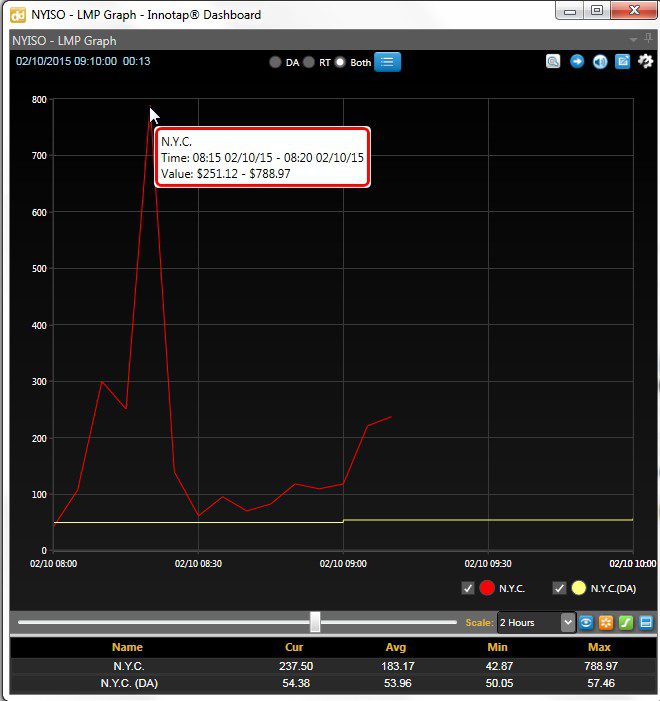Image resolution: width=660 pixels, height=701 pixels.
Task: Click the Max column header
Action: 599,647
